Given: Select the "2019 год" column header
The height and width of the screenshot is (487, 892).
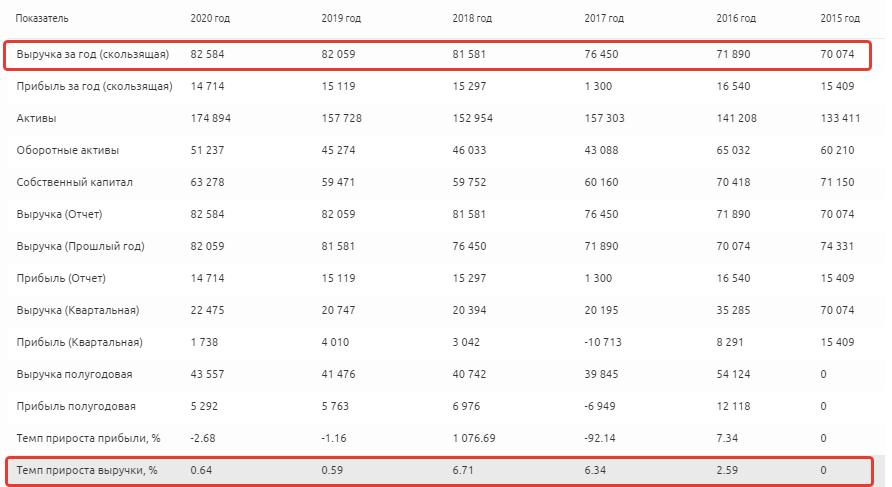Looking at the screenshot, I should (x=341, y=19).
